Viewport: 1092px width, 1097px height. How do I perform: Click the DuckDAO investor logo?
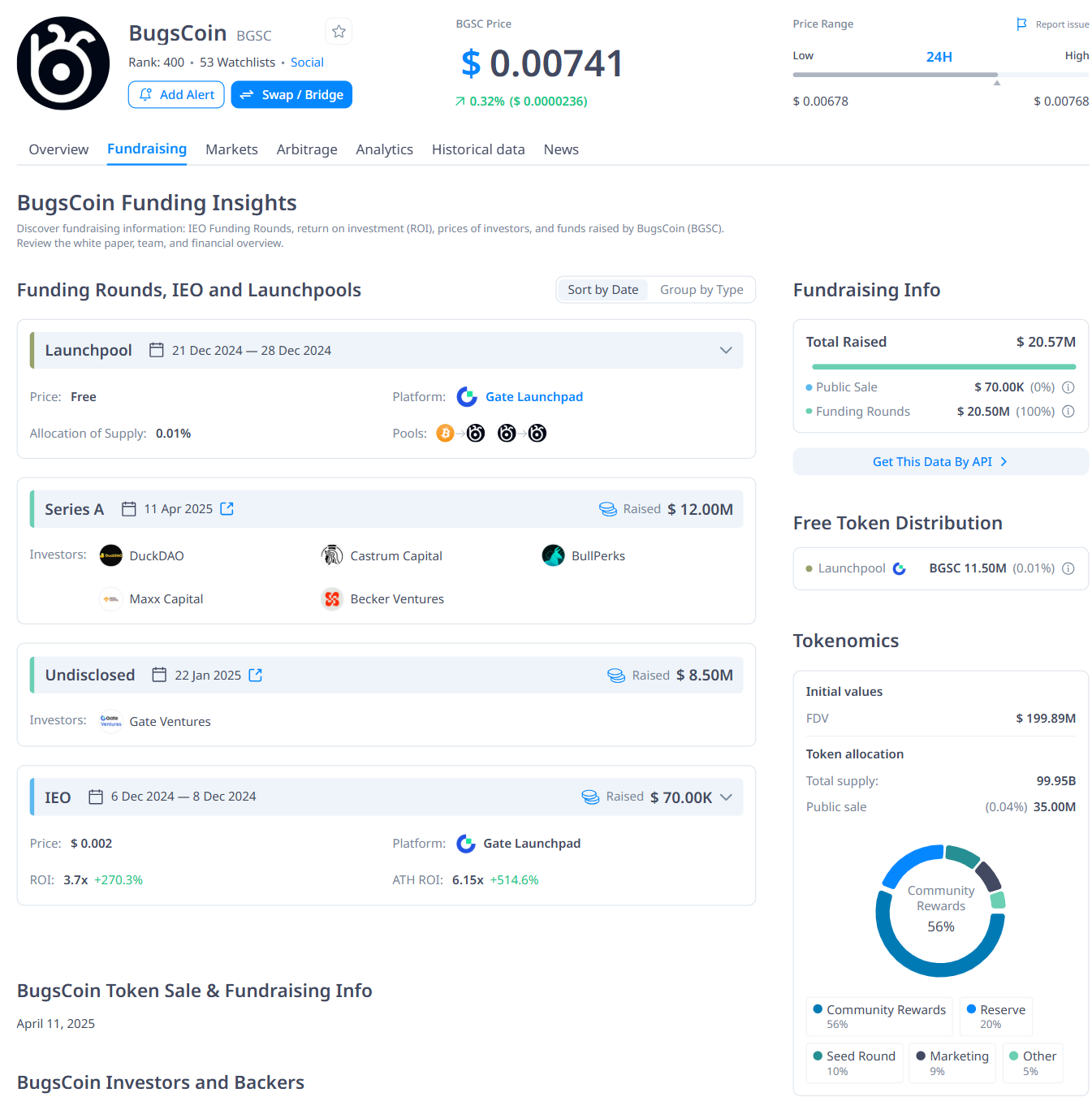tap(111, 555)
